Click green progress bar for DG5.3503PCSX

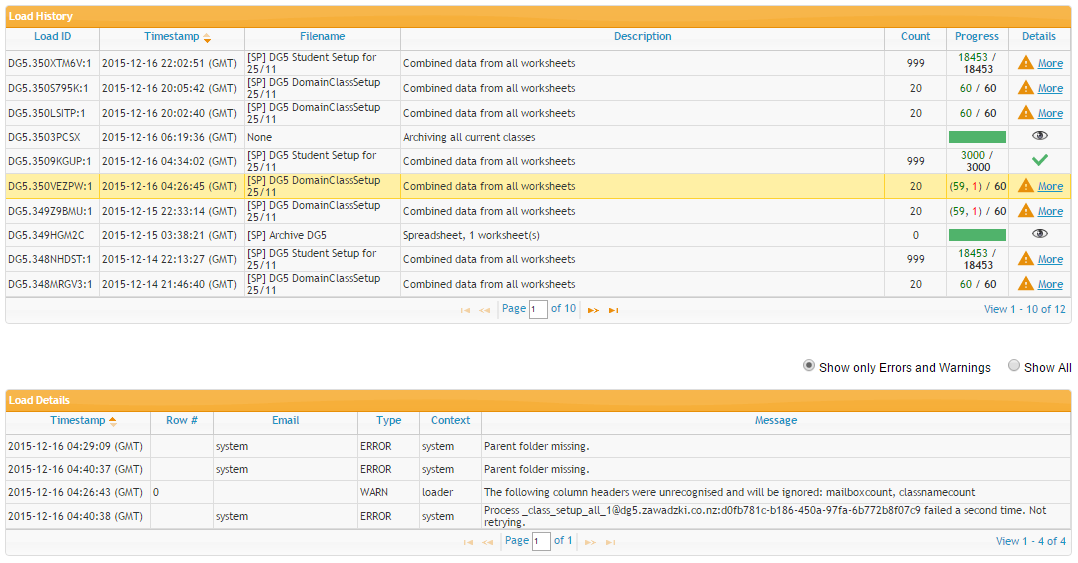[x=977, y=137]
